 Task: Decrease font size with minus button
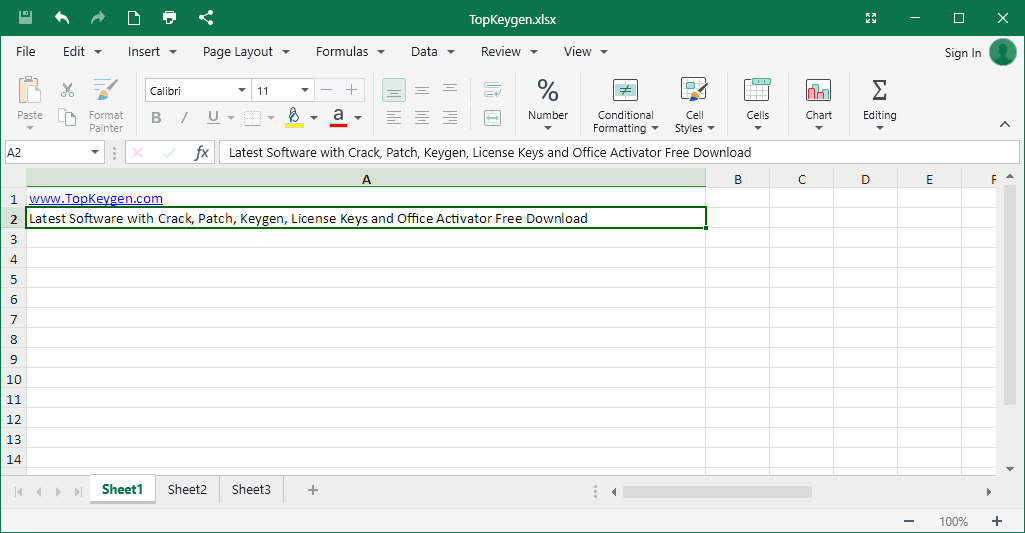click(326, 90)
